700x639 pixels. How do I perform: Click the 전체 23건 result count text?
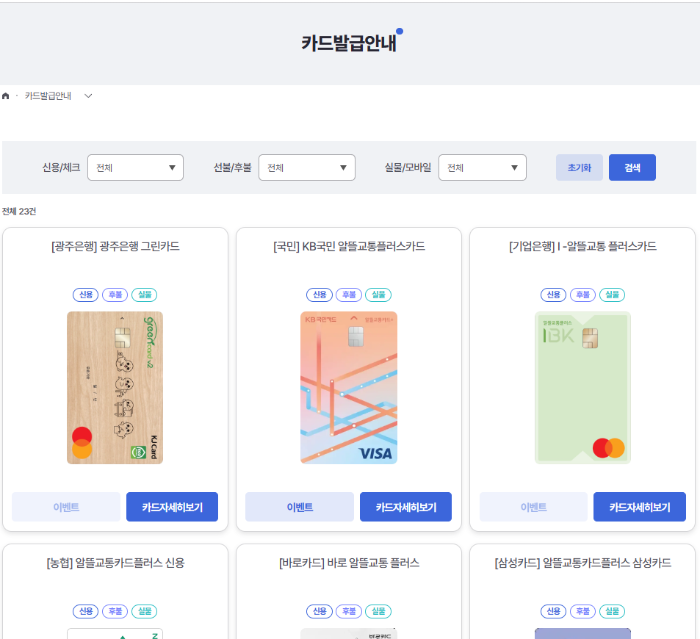(19, 211)
